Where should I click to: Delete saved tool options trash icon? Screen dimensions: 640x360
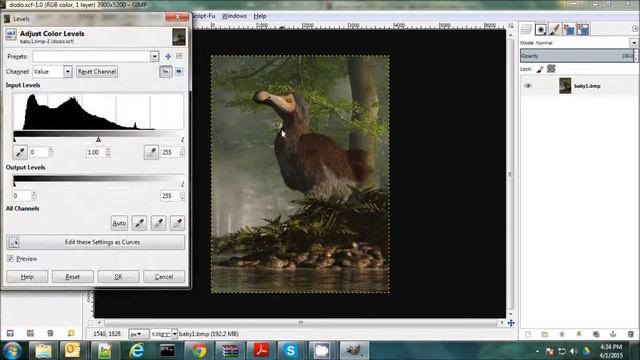point(50,333)
